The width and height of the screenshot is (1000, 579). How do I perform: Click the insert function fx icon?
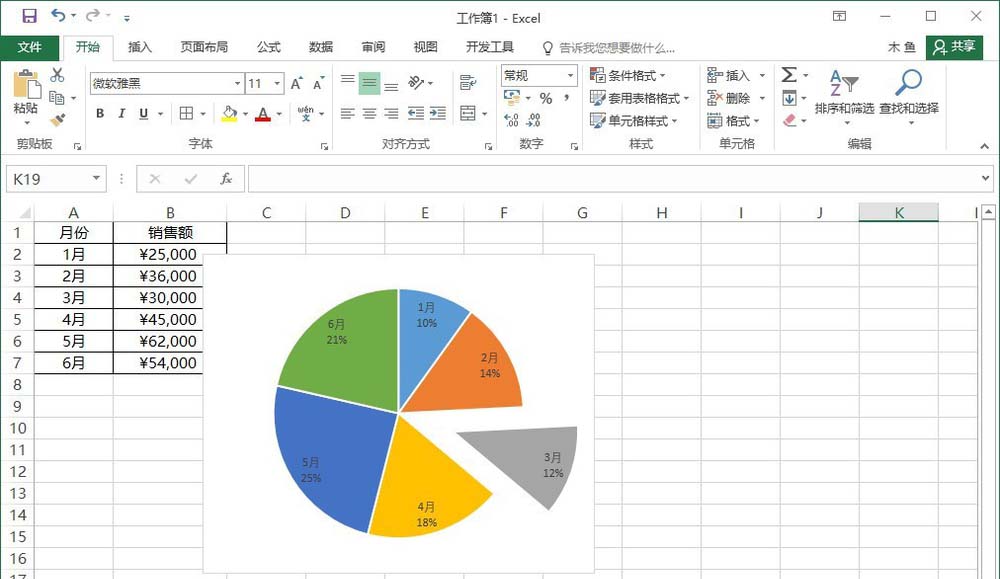(226, 179)
